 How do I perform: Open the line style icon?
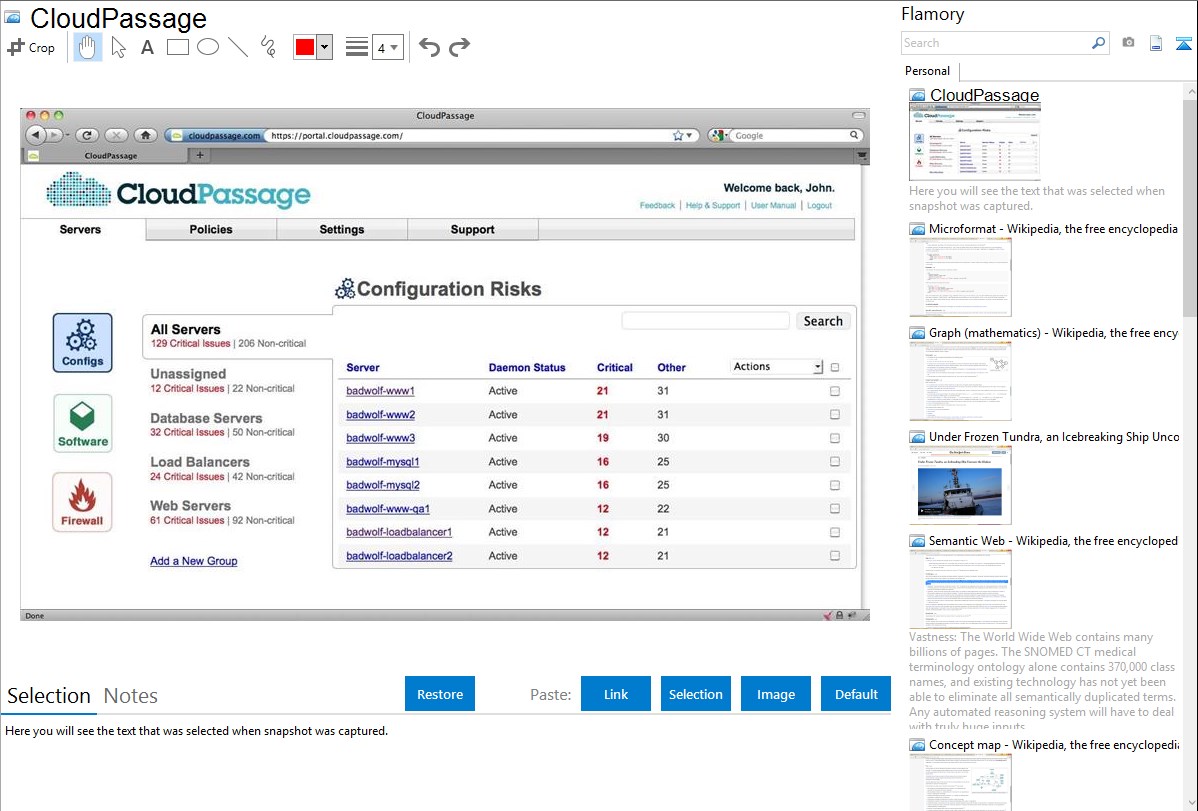(x=357, y=47)
